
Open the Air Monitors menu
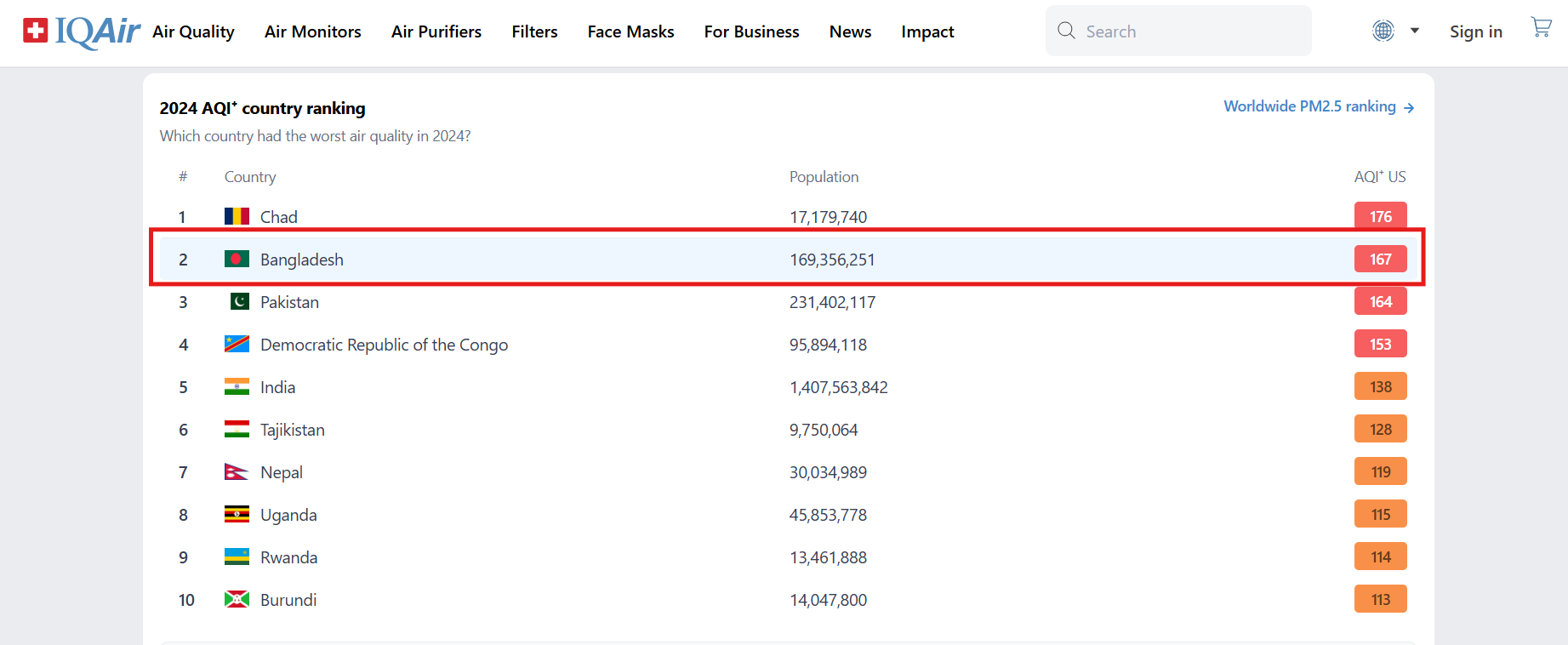(312, 31)
